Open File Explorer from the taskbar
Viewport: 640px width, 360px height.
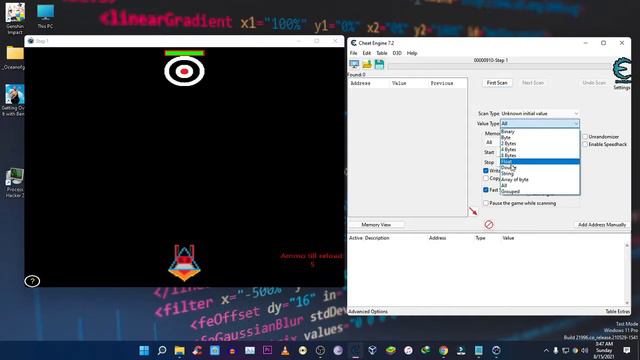pos(180,350)
